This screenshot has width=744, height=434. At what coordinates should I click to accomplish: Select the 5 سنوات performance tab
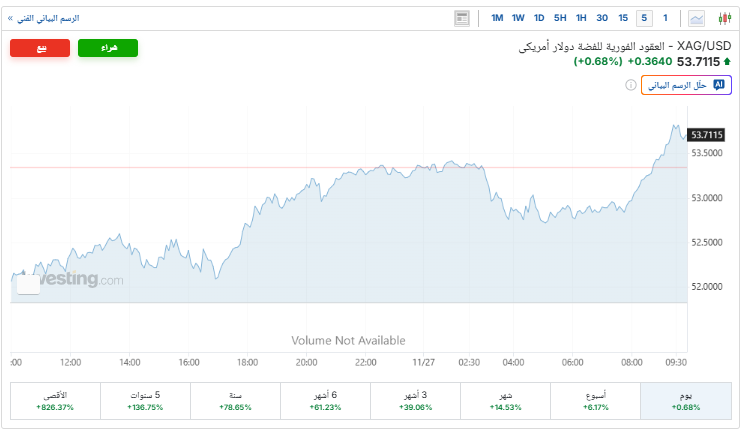pos(145,401)
